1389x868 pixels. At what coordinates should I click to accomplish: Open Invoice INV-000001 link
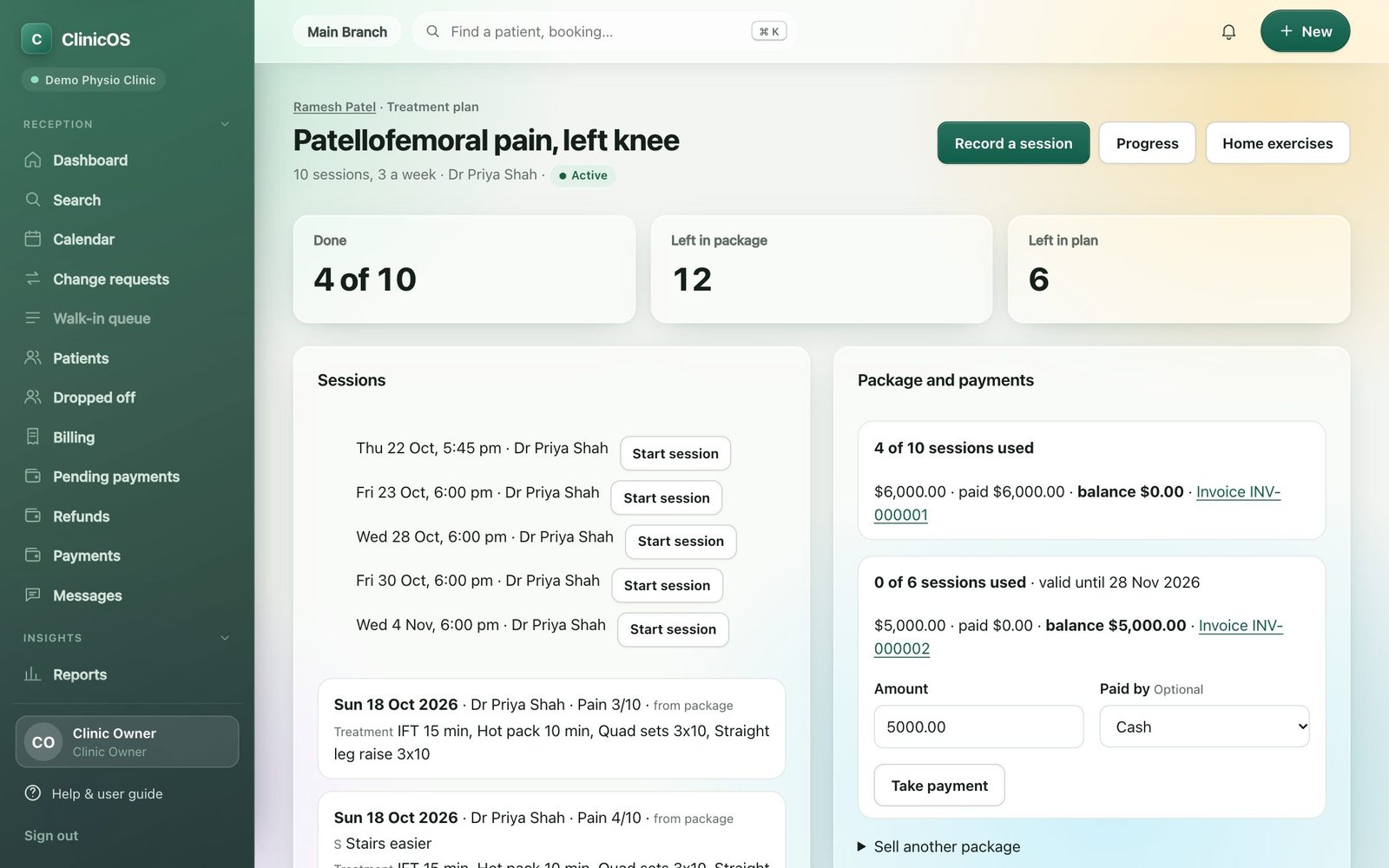1238,491
